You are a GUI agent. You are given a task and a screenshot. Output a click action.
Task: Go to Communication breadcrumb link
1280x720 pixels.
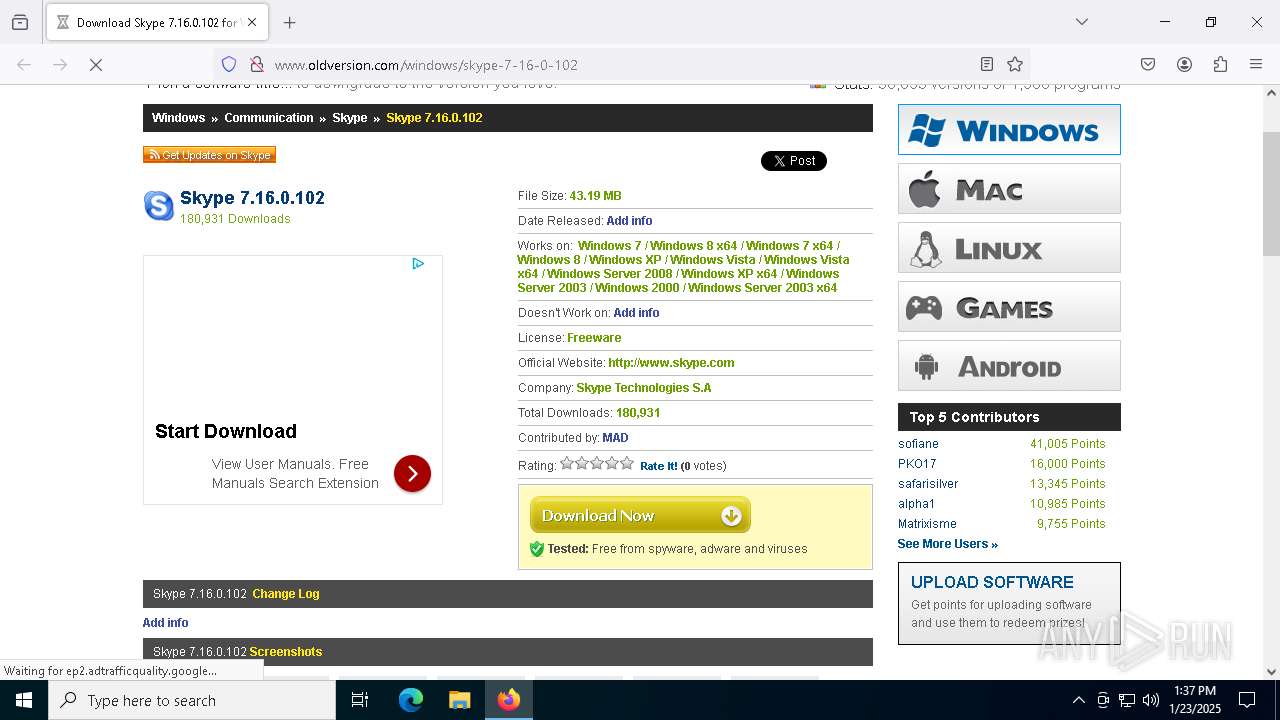pos(269,118)
